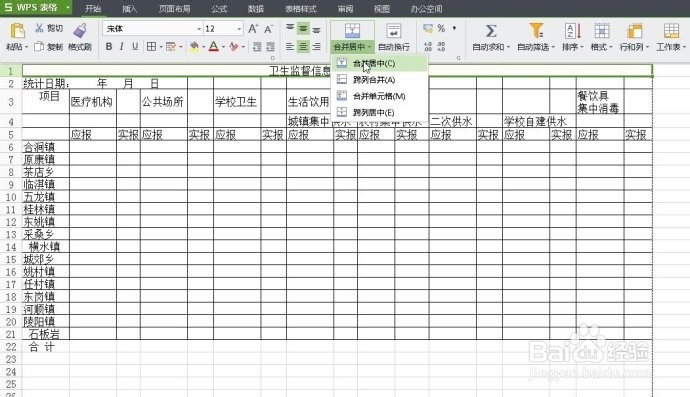
Task: Click the Format (格式) table icon
Action: pyautogui.click(x=602, y=31)
